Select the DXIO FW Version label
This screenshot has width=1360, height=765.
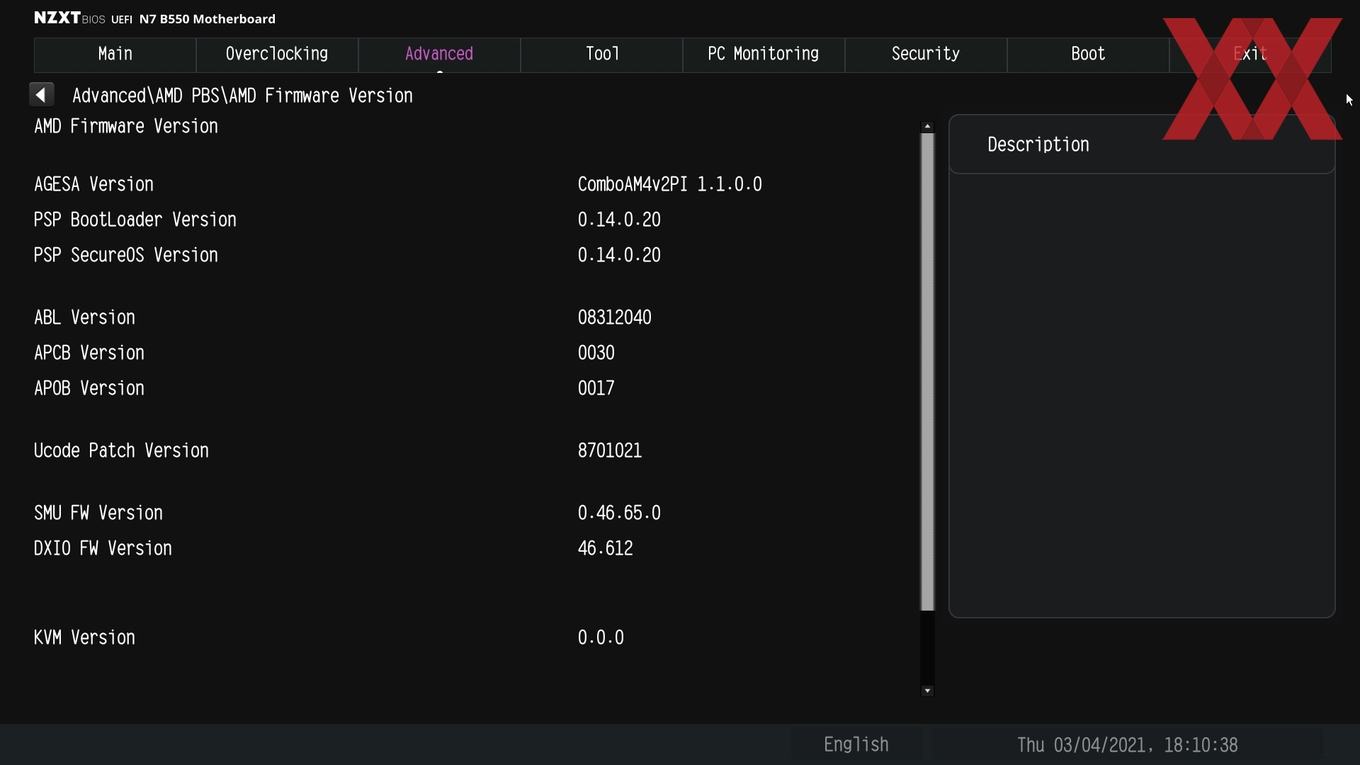point(103,548)
